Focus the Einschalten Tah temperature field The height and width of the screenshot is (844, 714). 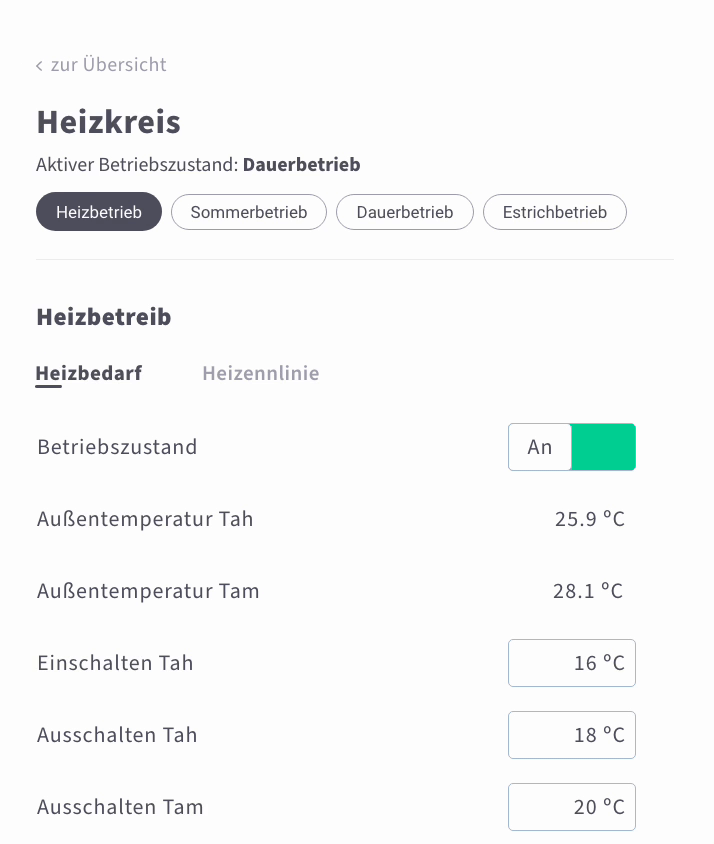572,663
